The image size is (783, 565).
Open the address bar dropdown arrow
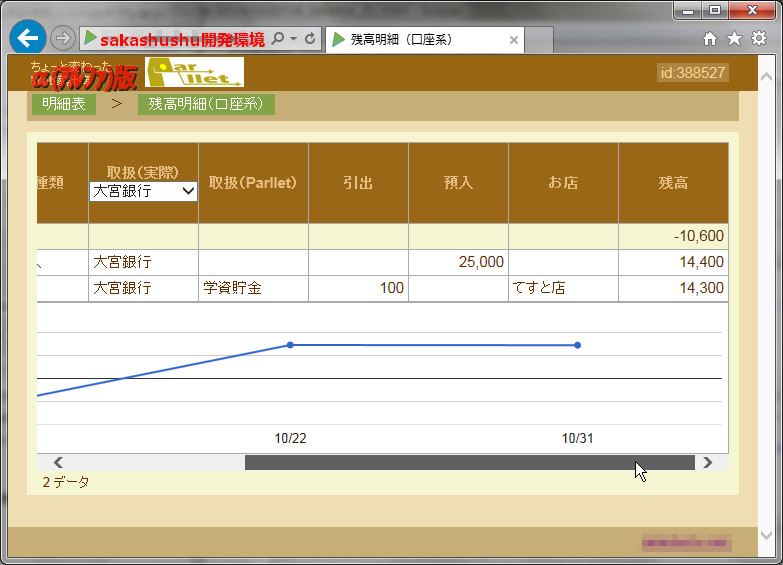click(x=294, y=39)
